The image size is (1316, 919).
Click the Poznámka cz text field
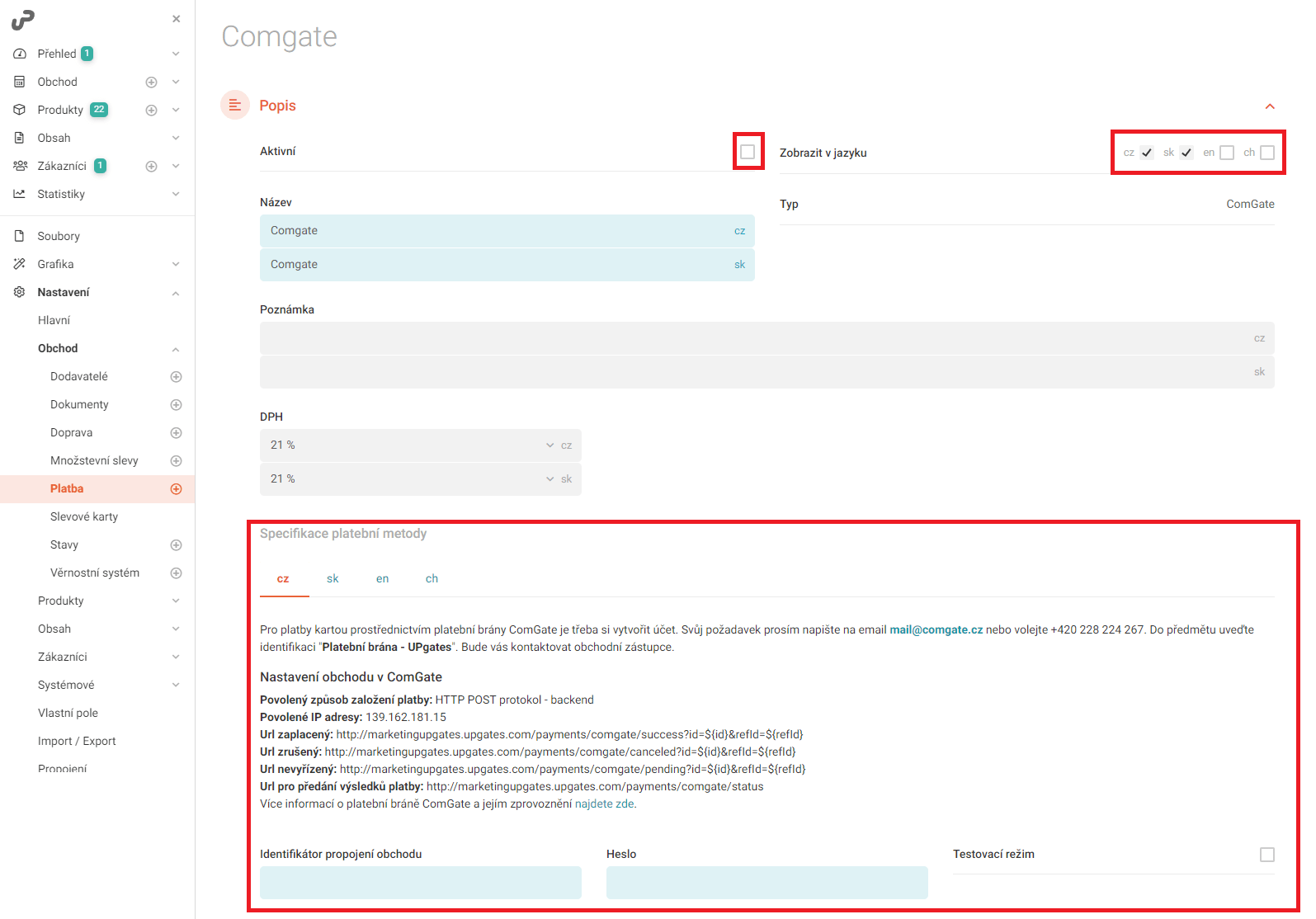pos(767,338)
